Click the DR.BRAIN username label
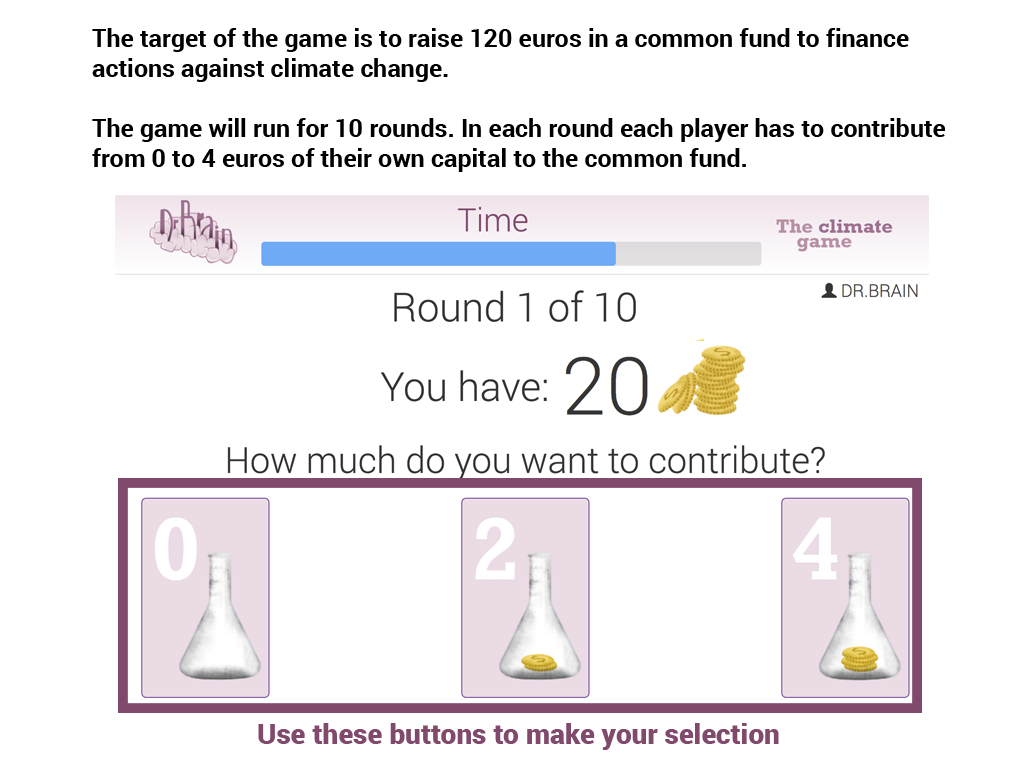The image size is (1024, 768). tap(878, 291)
